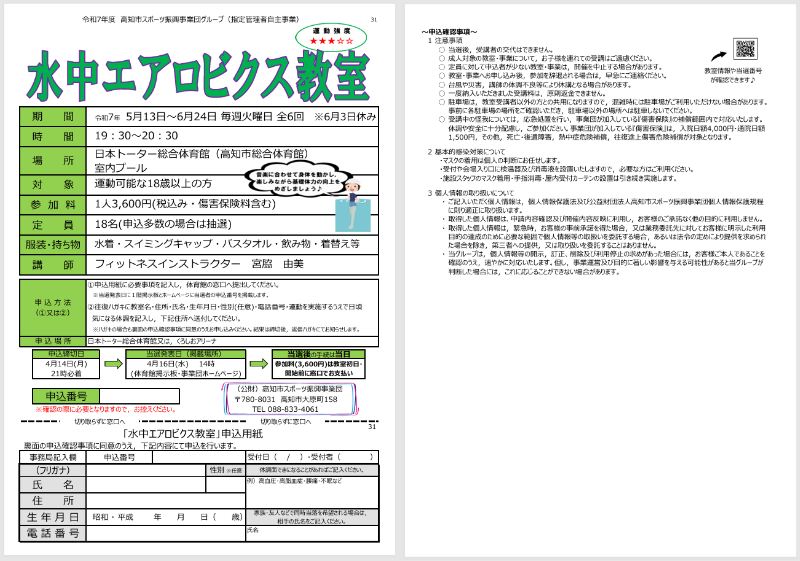Click the blank 申込番号 field beside its green label
The width and height of the screenshot is (800, 561).
139,396
